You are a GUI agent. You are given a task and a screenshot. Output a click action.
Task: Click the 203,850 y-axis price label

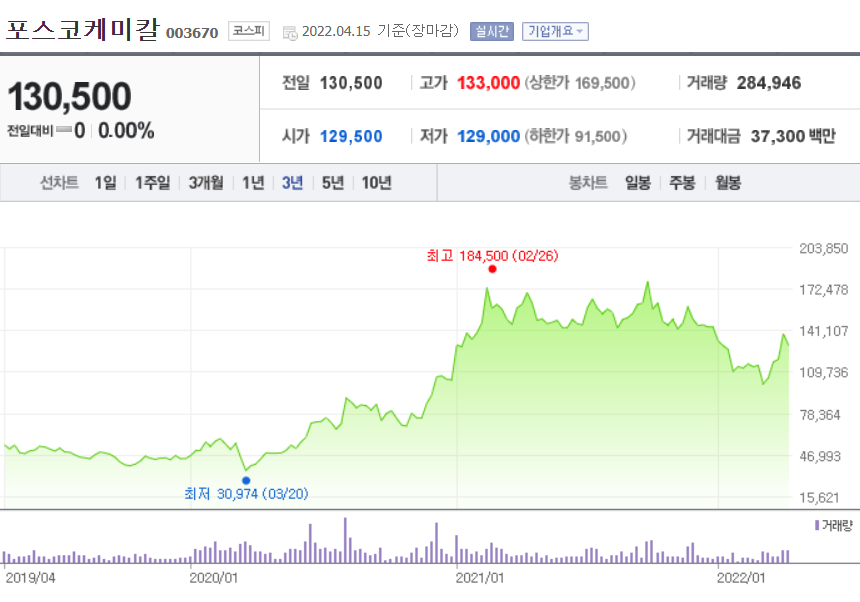click(824, 248)
